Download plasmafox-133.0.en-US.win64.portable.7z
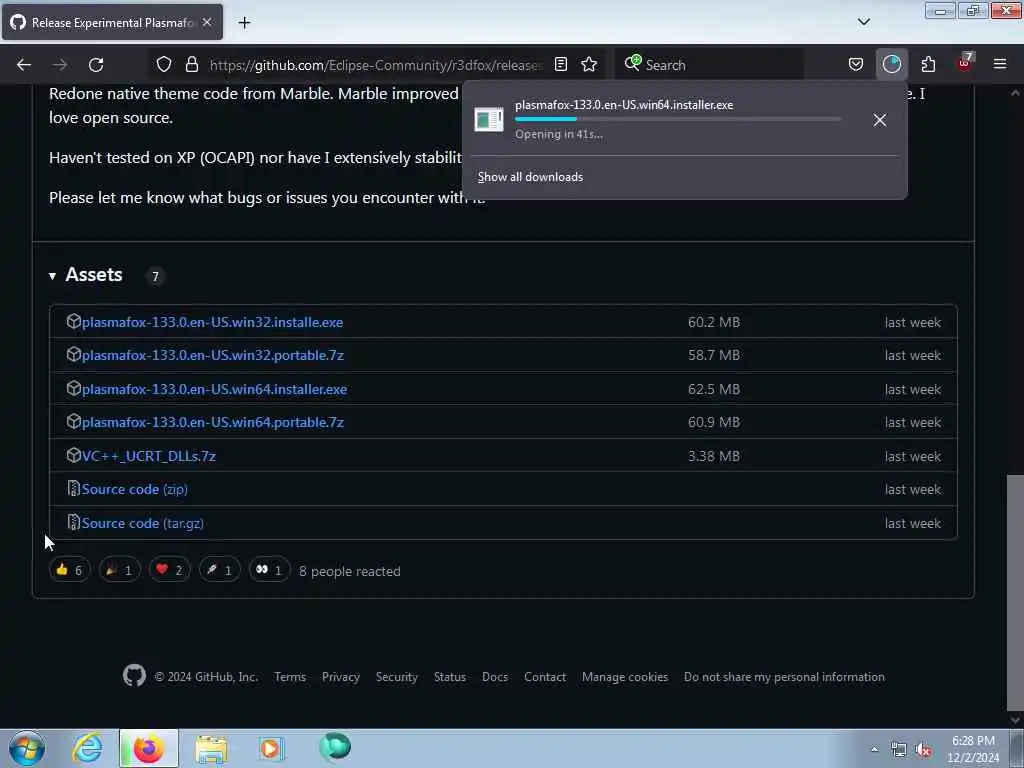This screenshot has height=768, width=1024. coord(213,423)
